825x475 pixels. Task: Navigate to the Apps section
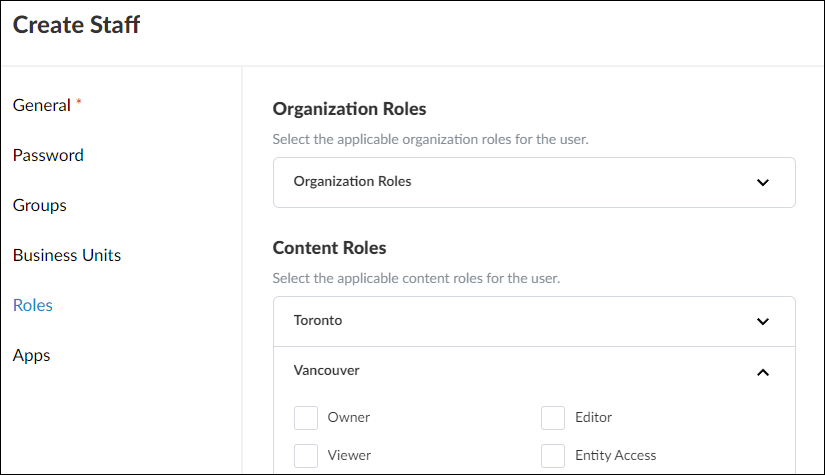[31, 356]
